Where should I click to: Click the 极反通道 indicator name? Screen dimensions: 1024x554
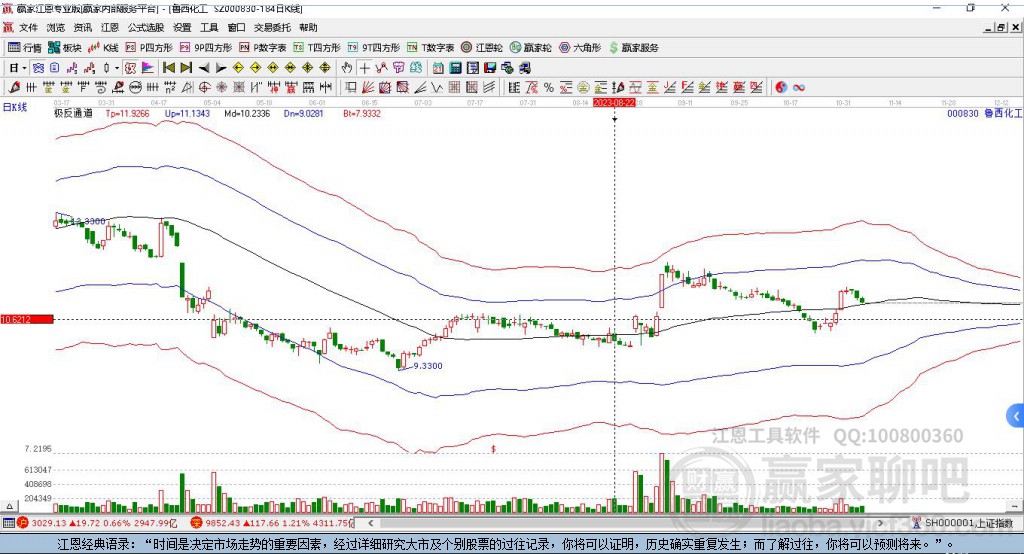(73, 113)
